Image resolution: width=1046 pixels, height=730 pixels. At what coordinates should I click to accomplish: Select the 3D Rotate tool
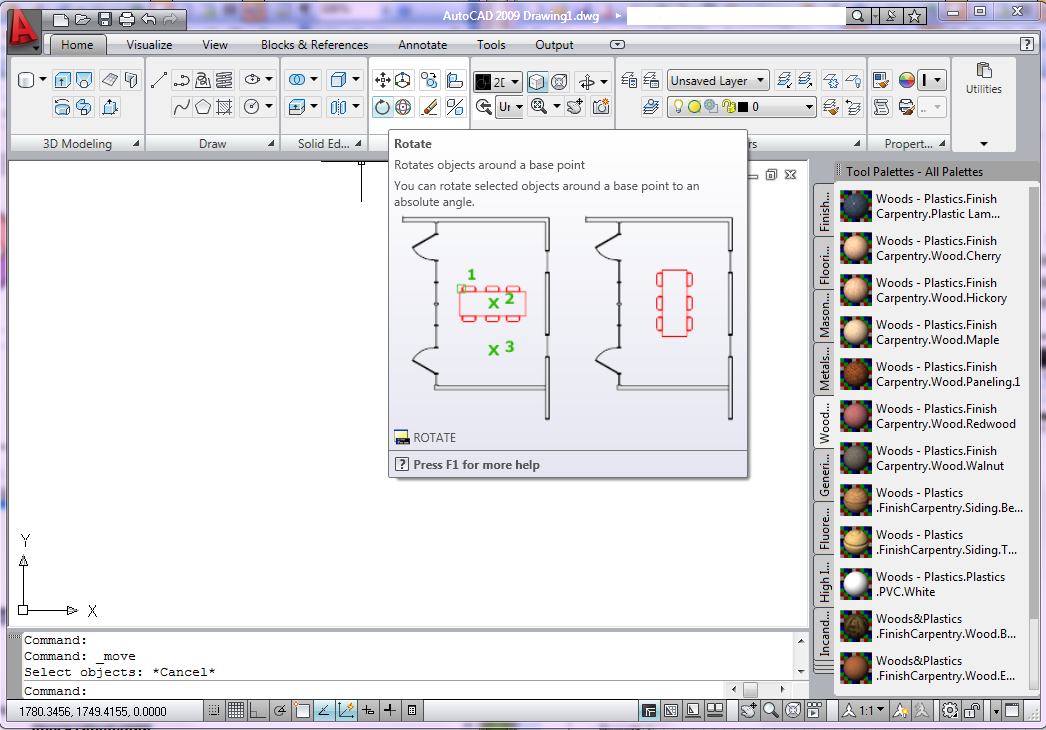pyautogui.click(x=403, y=107)
